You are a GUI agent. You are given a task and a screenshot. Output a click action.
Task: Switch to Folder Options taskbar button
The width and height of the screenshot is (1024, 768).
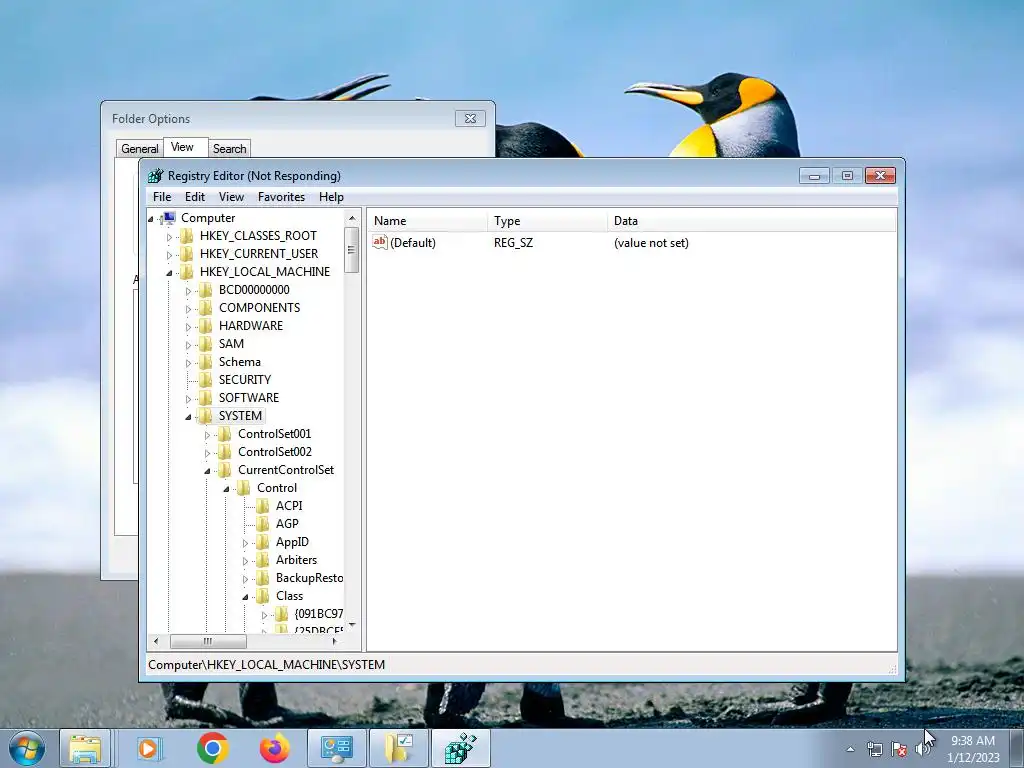(x=399, y=748)
